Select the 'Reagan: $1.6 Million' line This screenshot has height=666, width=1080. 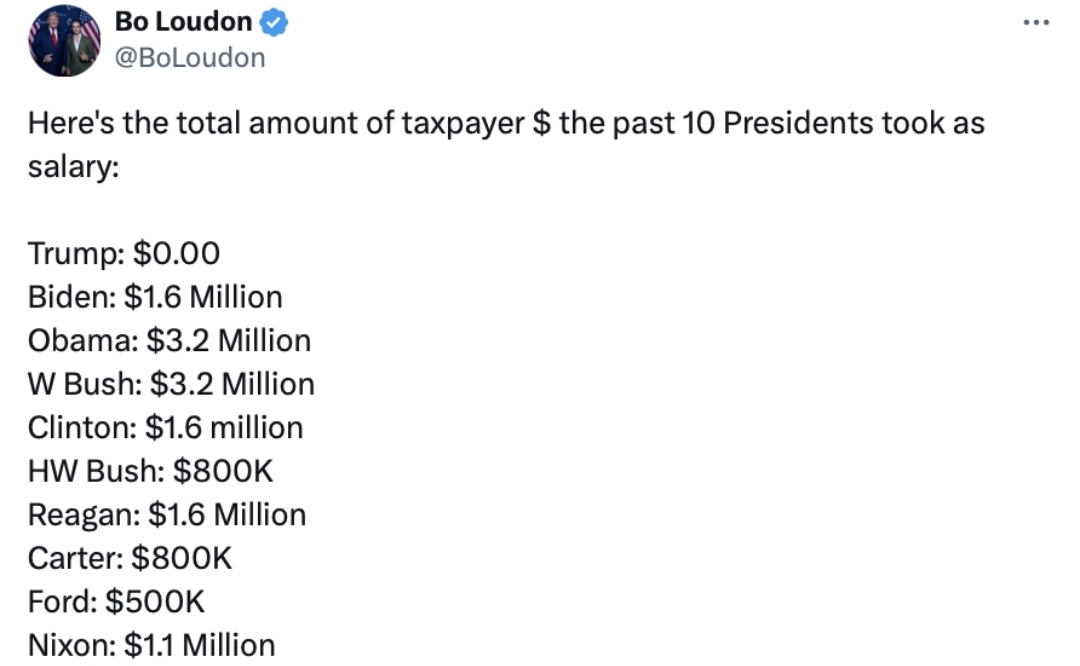click(167, 515)
